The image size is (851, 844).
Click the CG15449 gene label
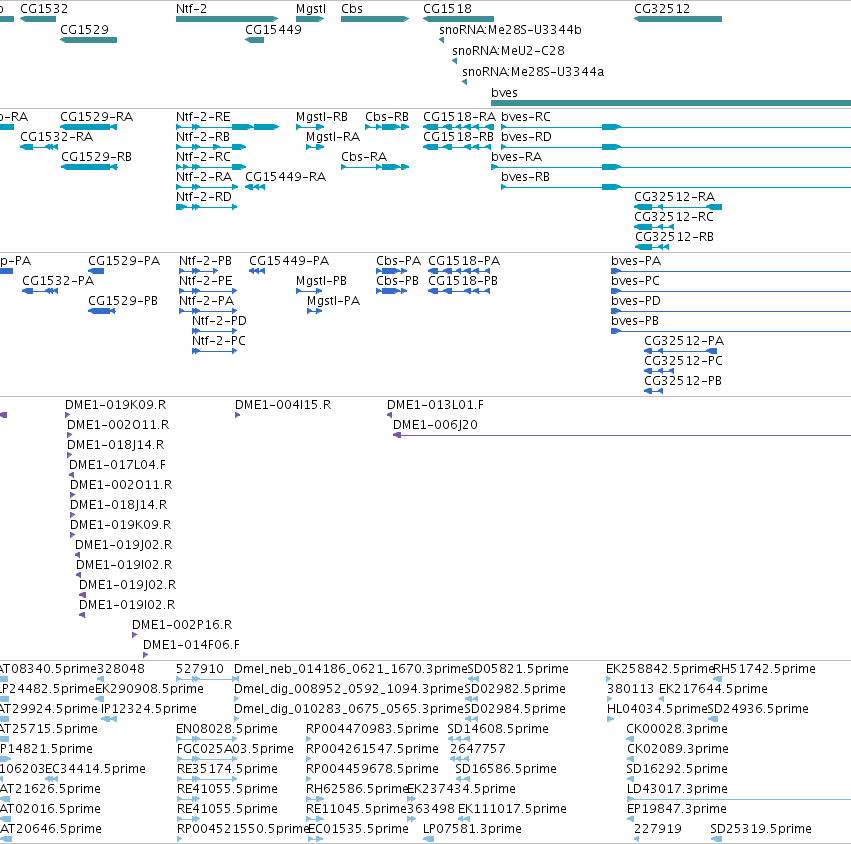point(273,30)
